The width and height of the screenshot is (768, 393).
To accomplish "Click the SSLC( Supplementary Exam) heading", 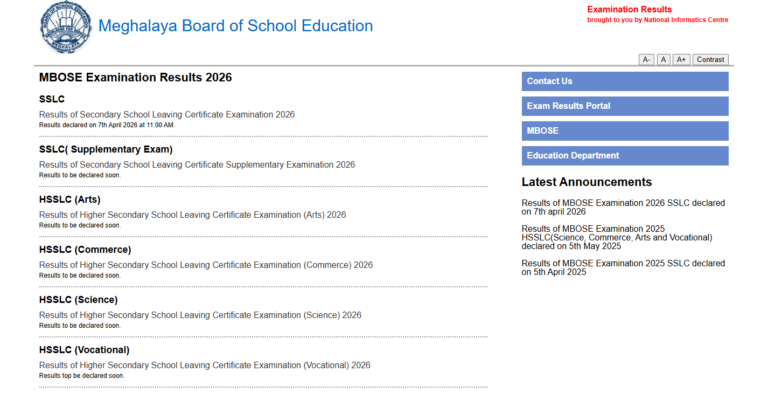I will pyautogui.click(x=106, y=149).
